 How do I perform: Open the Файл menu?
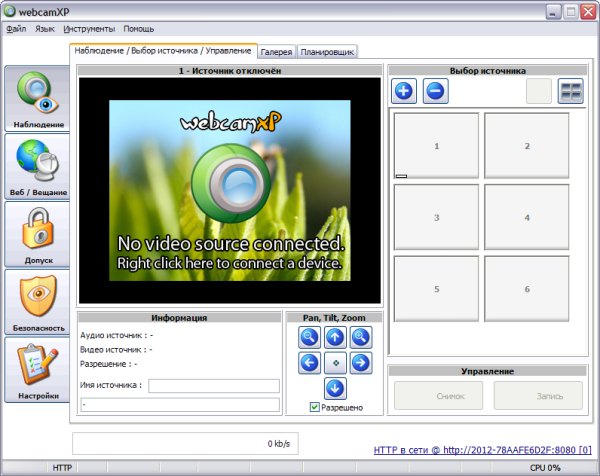[15, 29]
